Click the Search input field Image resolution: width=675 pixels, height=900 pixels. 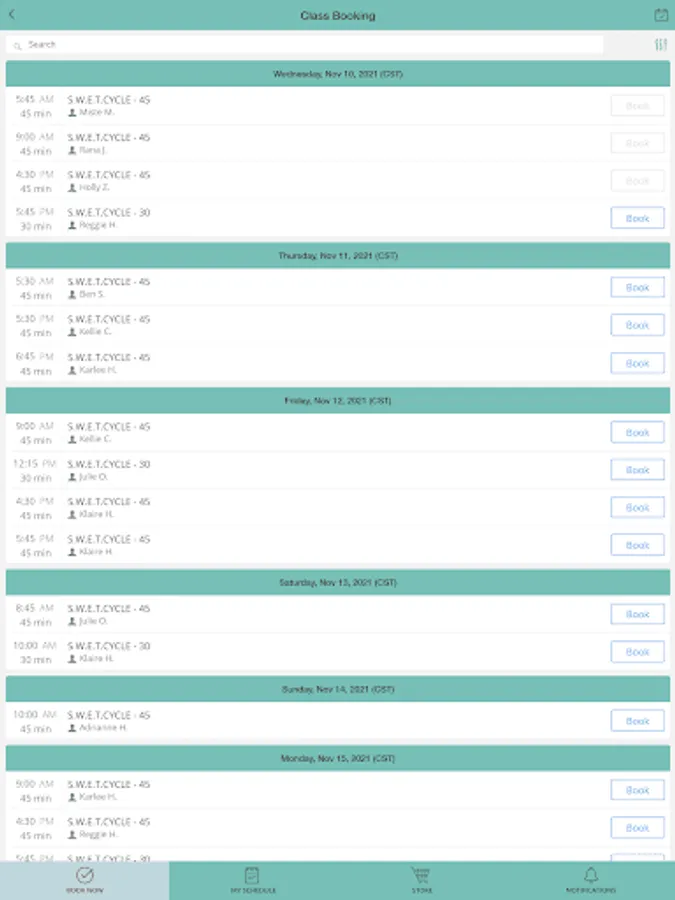pyautogui.click(x=310, y=45)
